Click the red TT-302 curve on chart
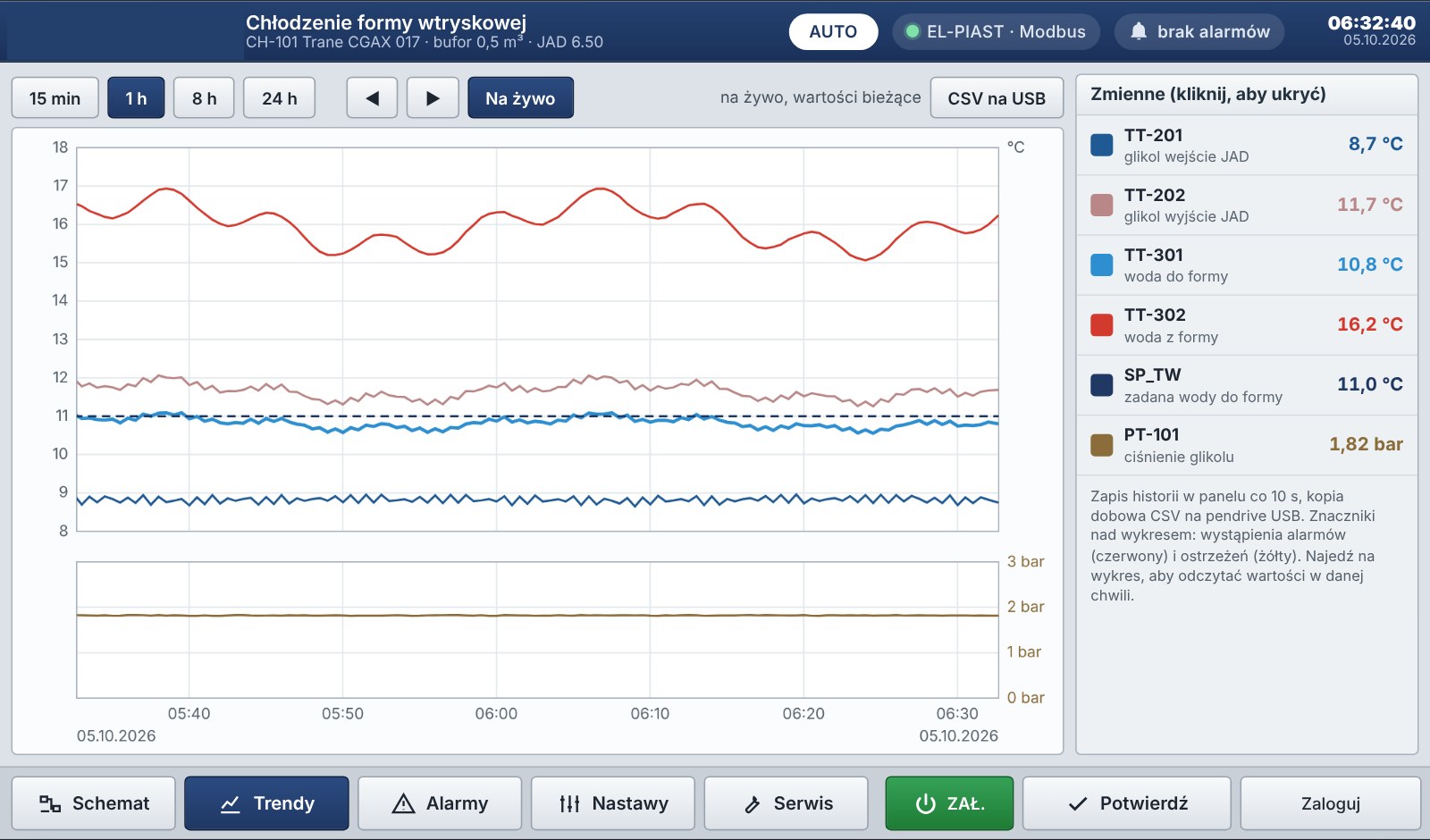 click(536, 223)
